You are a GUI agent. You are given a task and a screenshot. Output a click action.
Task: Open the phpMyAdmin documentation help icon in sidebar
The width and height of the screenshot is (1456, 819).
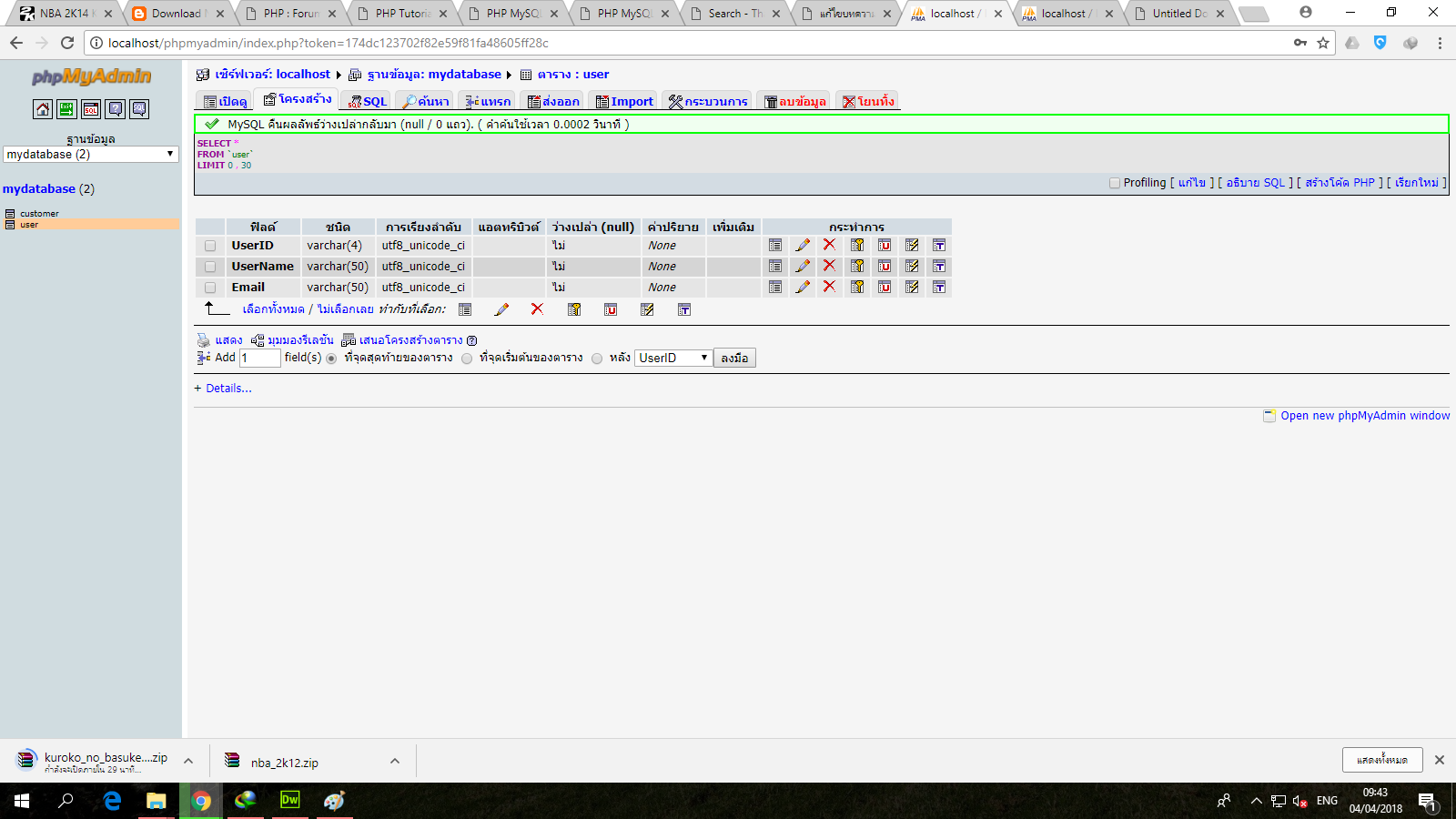point(116,109)
